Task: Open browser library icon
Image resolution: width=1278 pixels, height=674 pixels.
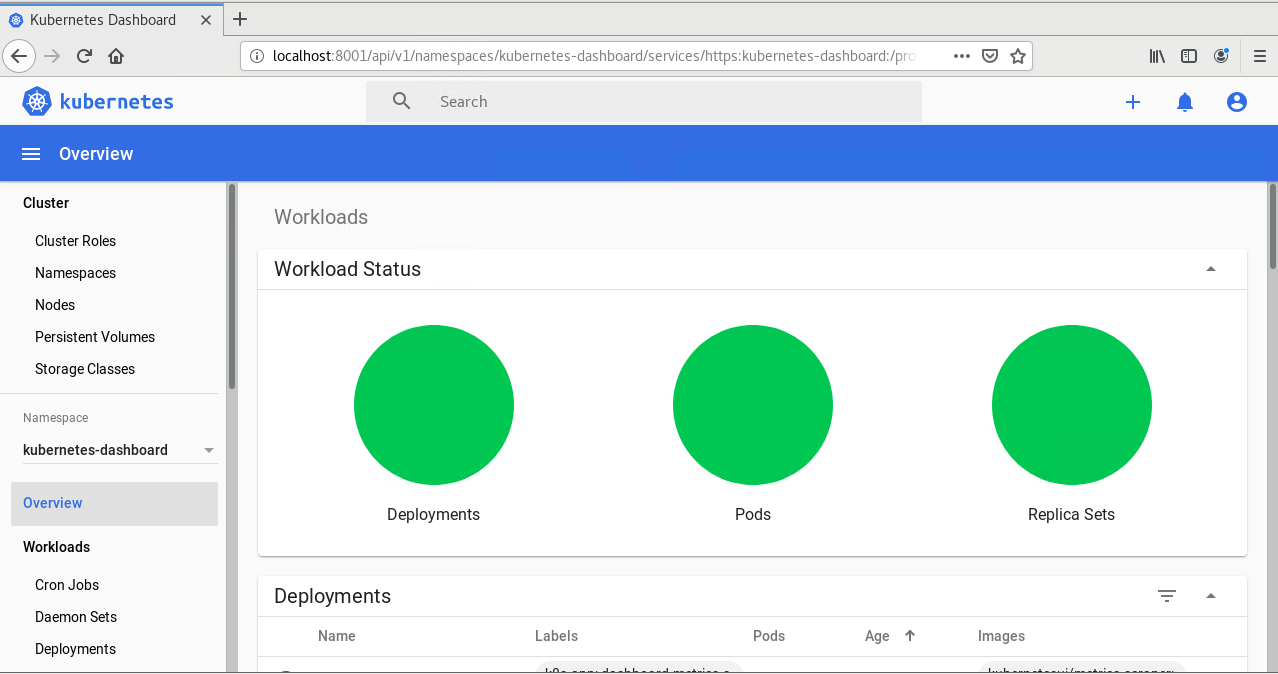Action: coord(1157,56)
